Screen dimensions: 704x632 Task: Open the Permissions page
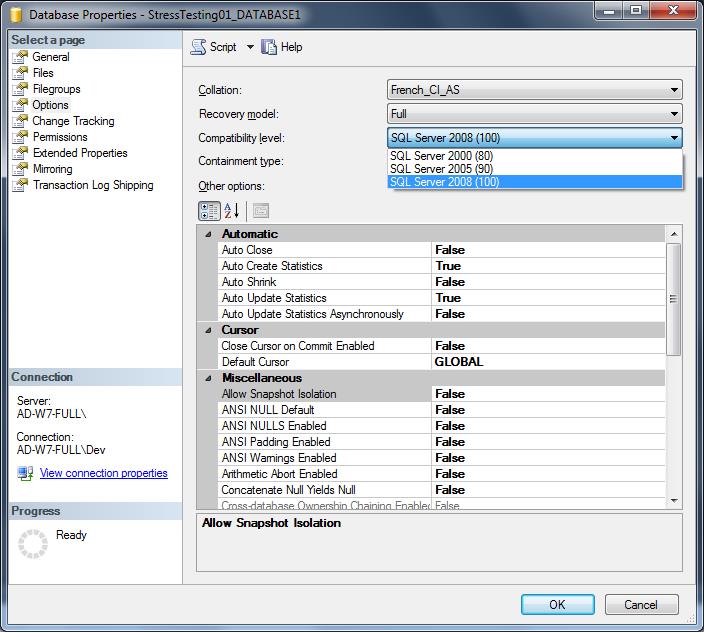tap(60, 137)
